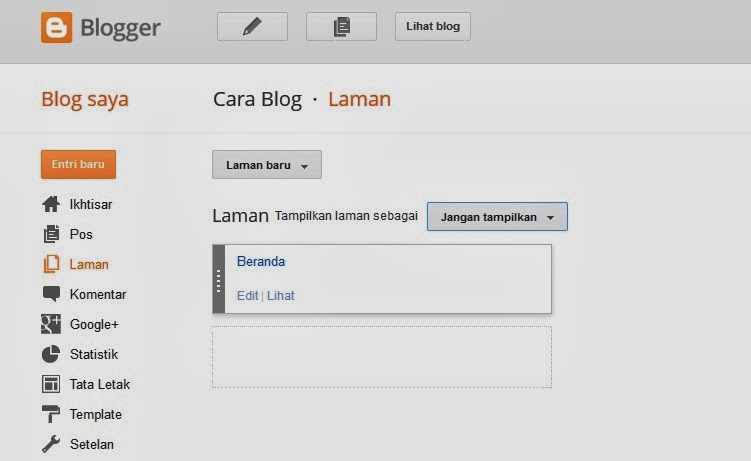Click the pencil icon to create post
The image size is (751, 461).
click(x=252, y=26)
